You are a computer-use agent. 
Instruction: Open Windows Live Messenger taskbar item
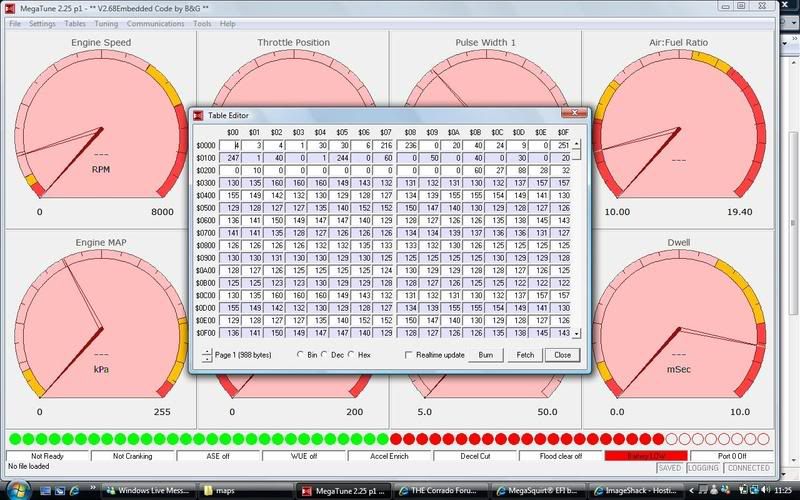(x=151, y=490)
